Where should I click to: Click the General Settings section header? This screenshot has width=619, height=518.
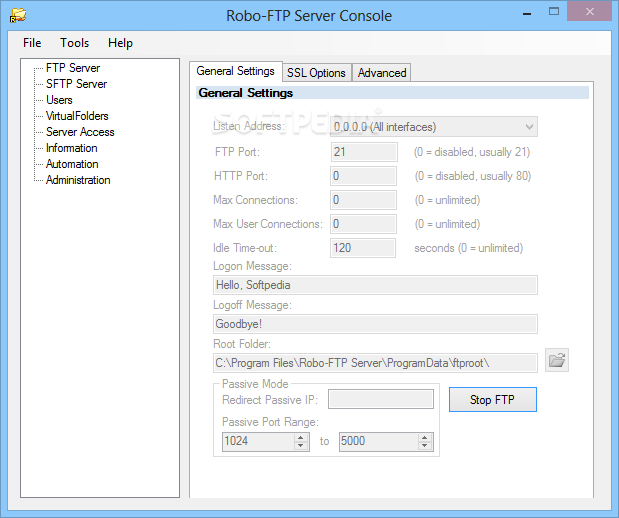[x=392, y=93]
